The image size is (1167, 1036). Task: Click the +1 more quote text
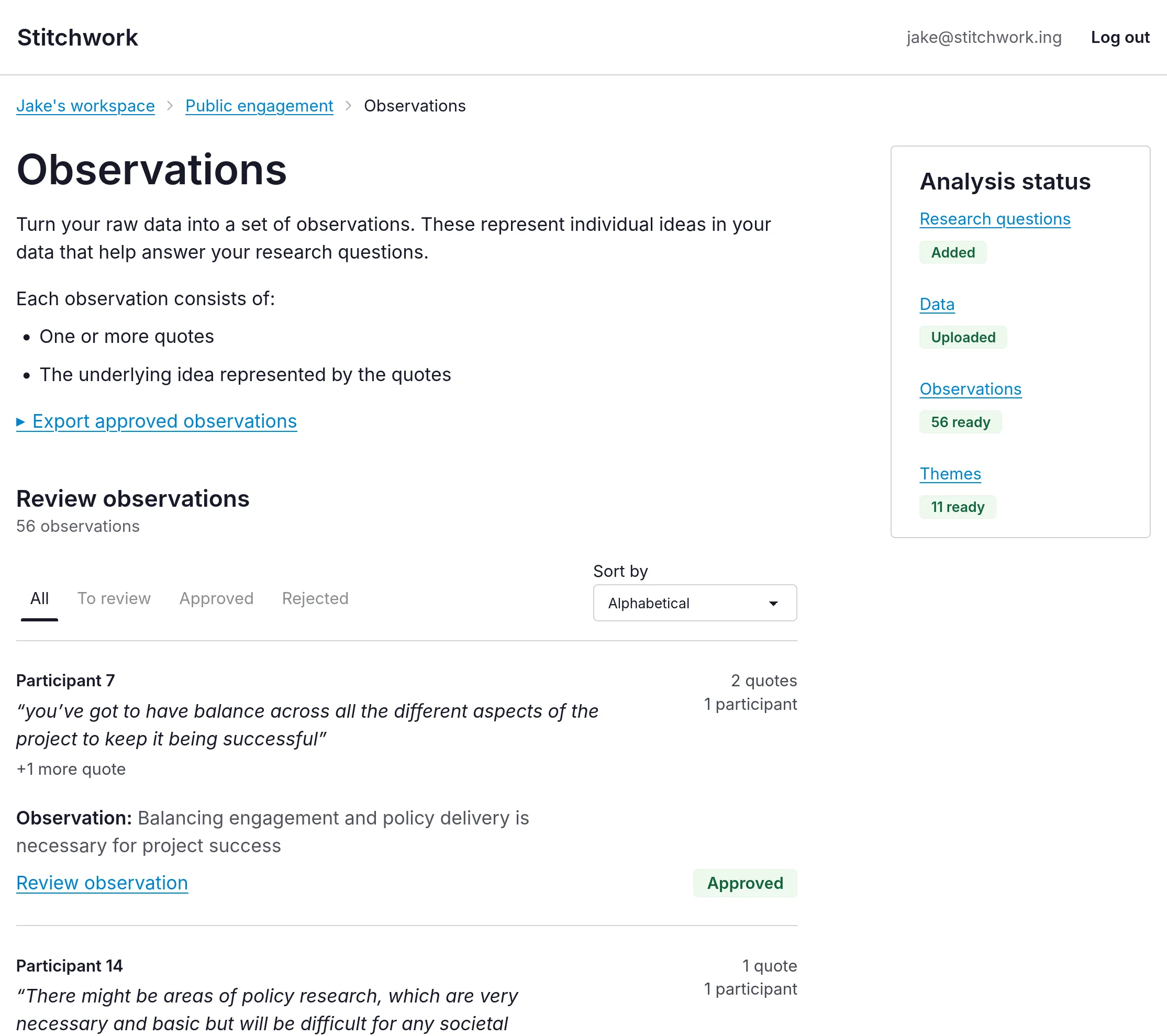pos(71,770)
